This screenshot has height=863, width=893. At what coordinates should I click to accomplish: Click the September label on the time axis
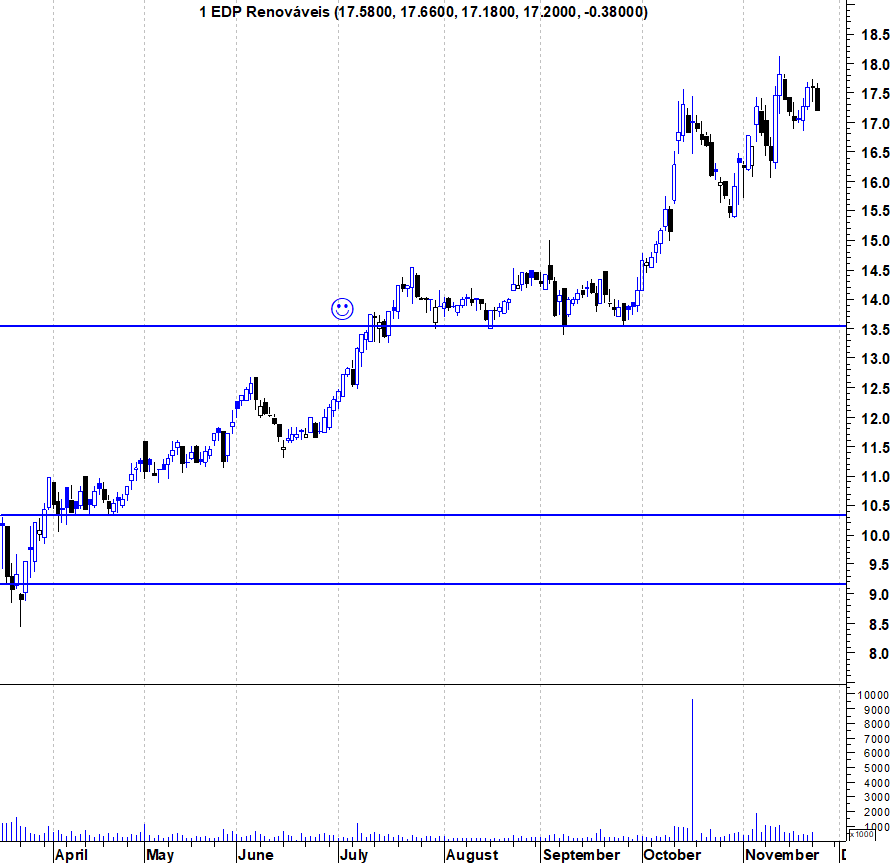click(x=581, y=854)
